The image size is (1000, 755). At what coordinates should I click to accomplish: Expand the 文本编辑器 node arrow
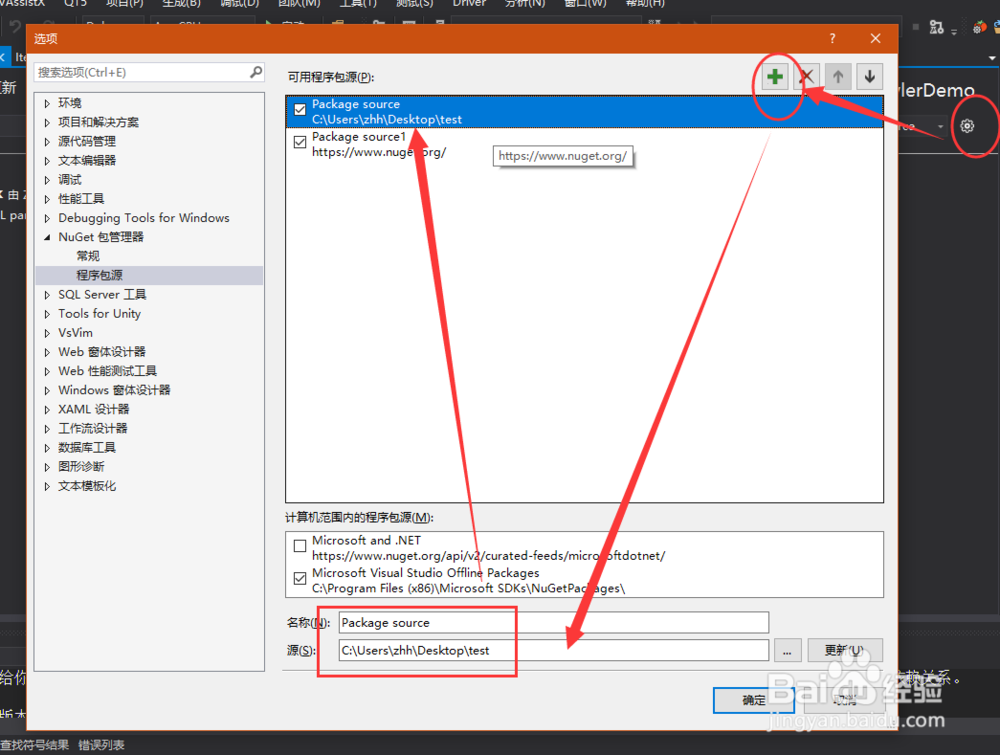point(47,161)
